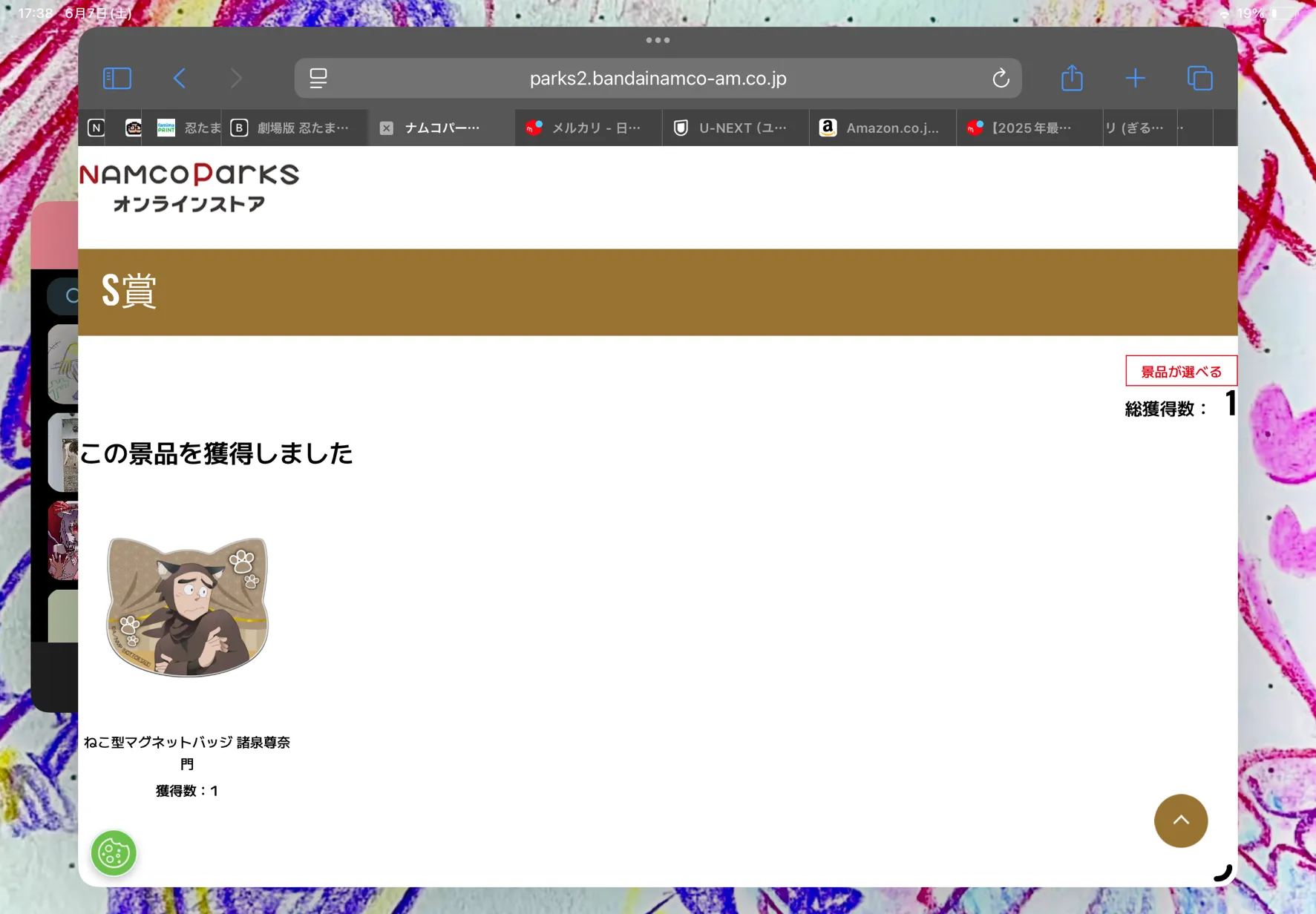The width and height of the screenshot is (1316, 914).
Task: Switch to the 忍たま tab
Action: tap(189, 128)
